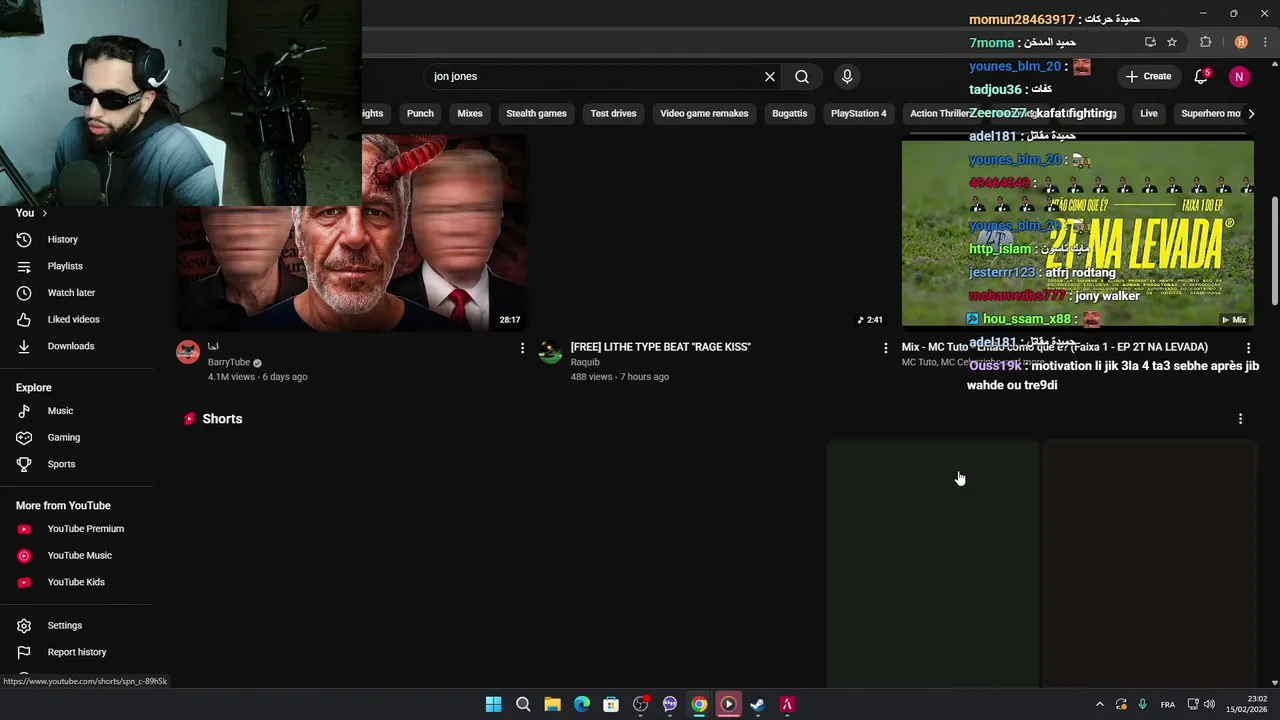The width and height of the screenshot is (1280, 720).
Task: Open the RAGE KISS type beat title
Action: click(660, 347)
